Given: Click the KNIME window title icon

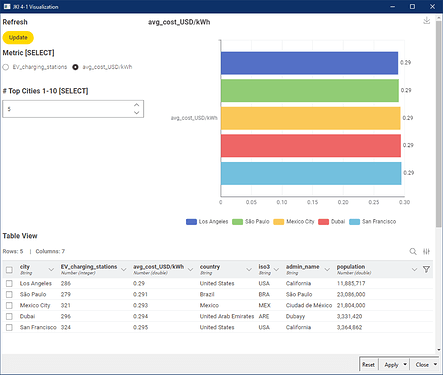Looking at the screenshot, I should coord(7,6).
